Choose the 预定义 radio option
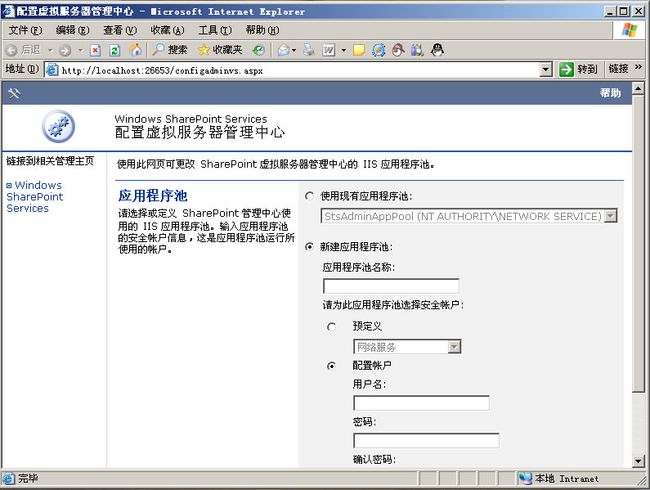 (x=332, y=326)
